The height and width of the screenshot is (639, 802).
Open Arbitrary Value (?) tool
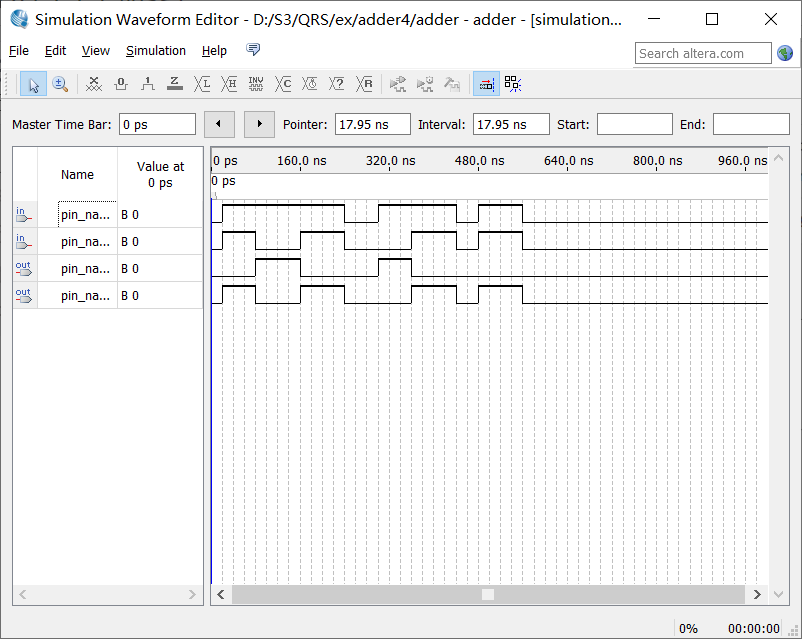(337, 84)
